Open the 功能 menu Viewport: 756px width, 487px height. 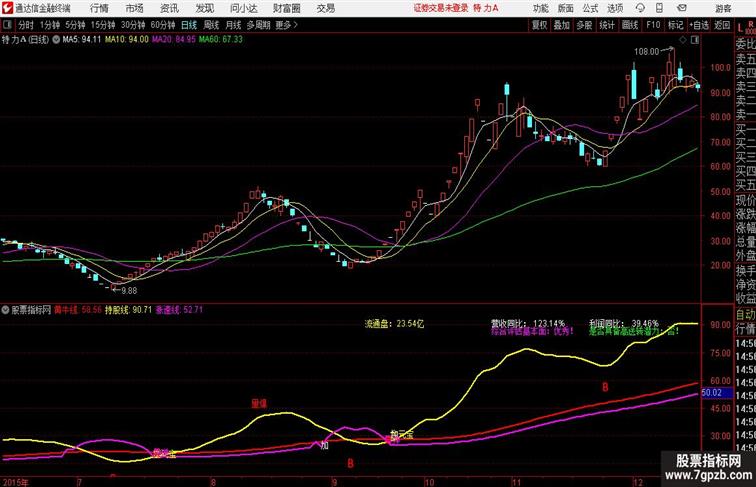pyautogui.click(x=540, y=8)
